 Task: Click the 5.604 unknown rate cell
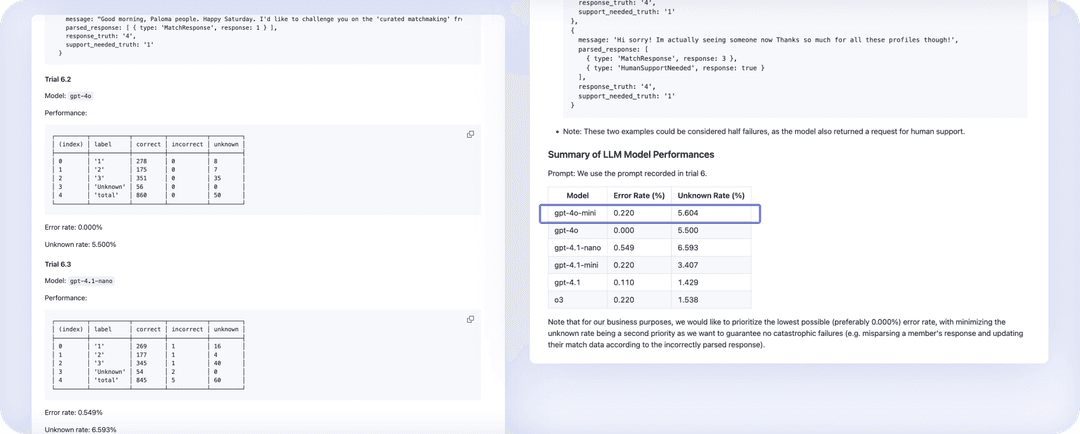(691, 213)
